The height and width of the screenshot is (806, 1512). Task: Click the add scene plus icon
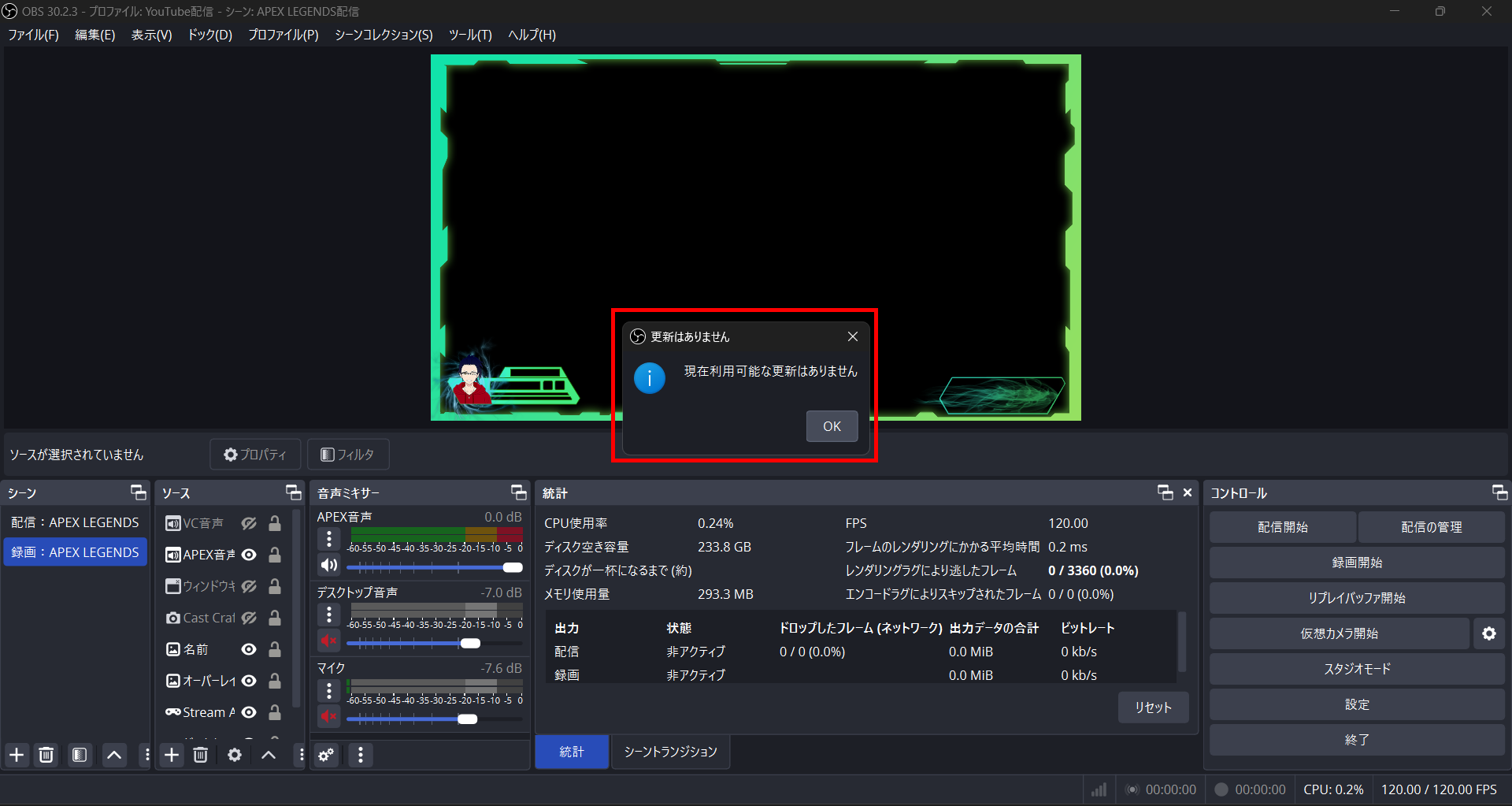pyautogui.click(x=17, y=755)
